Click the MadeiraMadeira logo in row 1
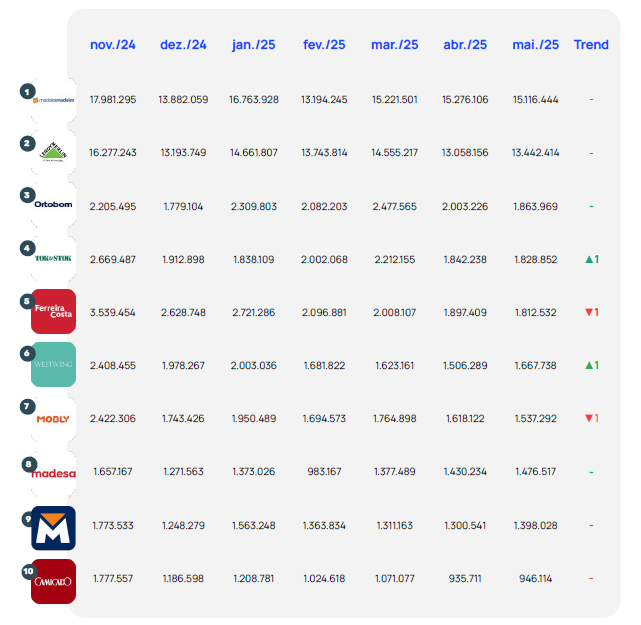The image size is (641, 625). [x=54, y=100]
